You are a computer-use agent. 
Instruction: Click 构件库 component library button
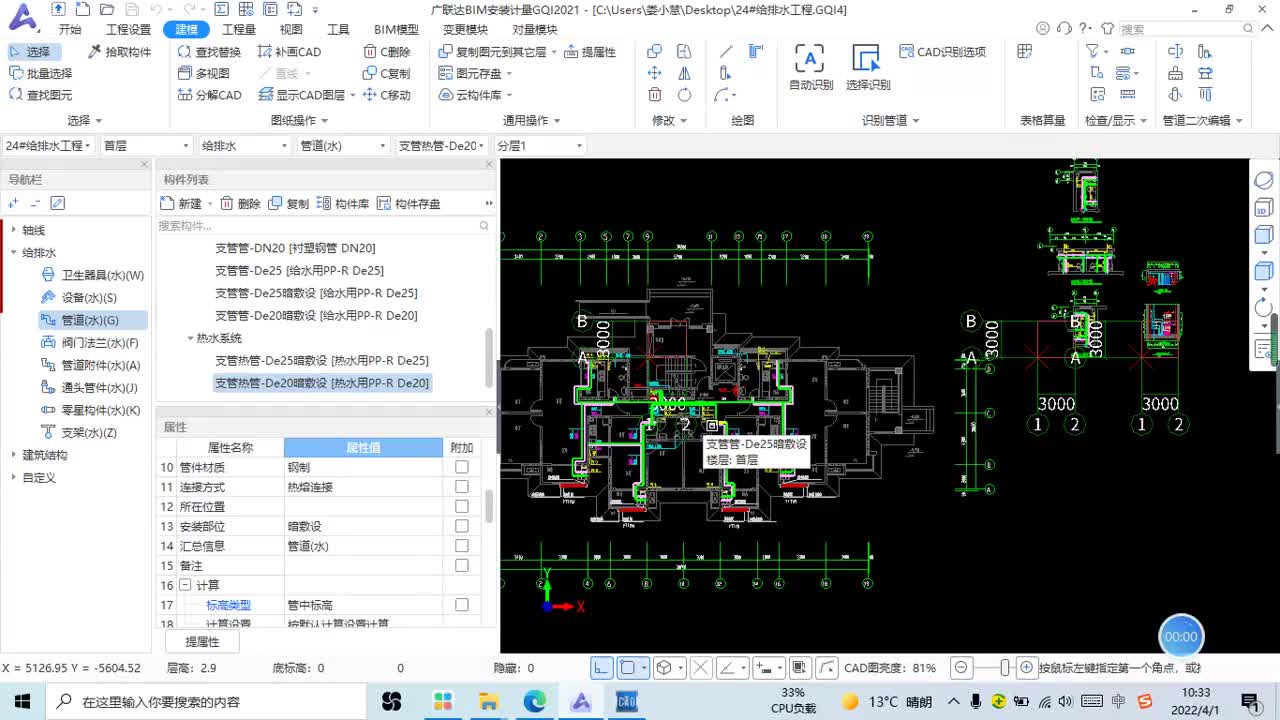coord(343,203)
